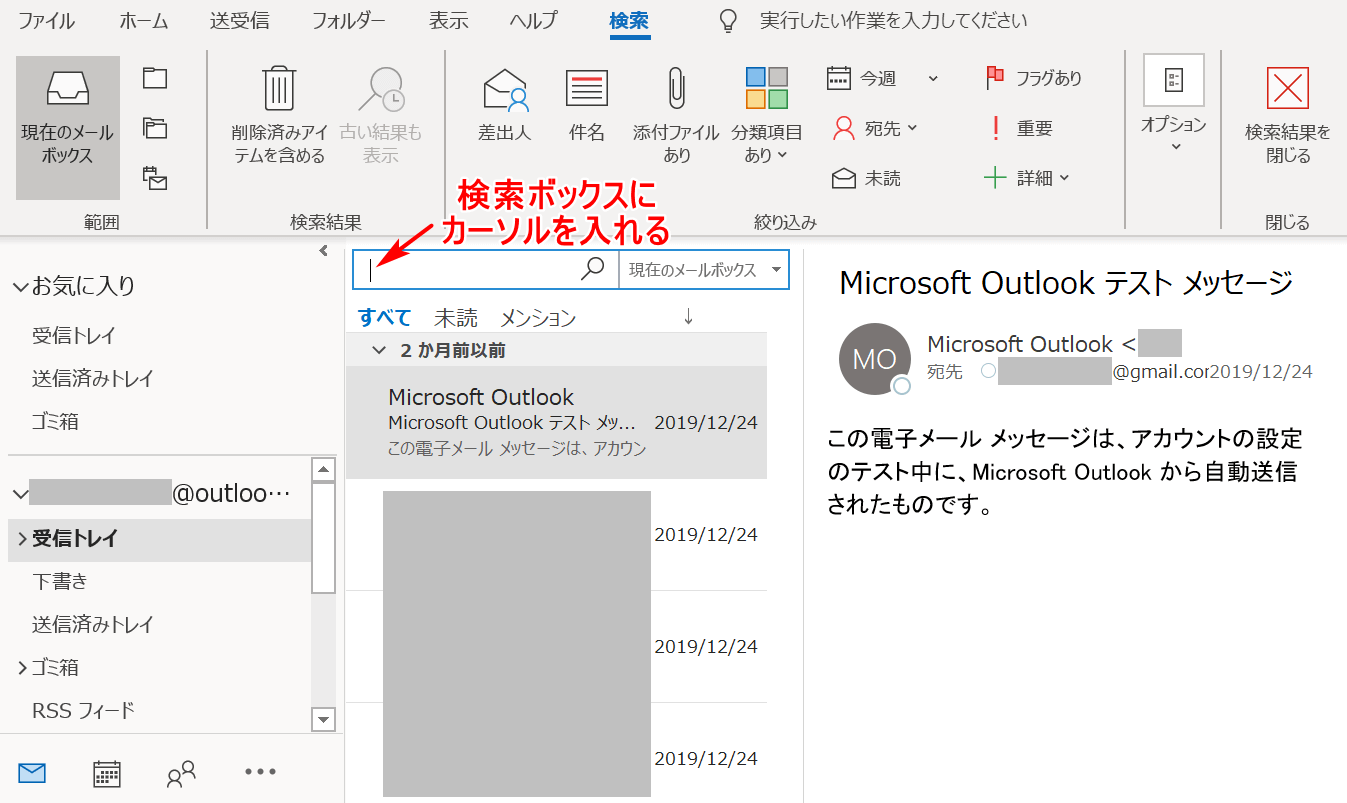
Task: Expand account Inbox (受信トレイ) folder
Action: 23,538
